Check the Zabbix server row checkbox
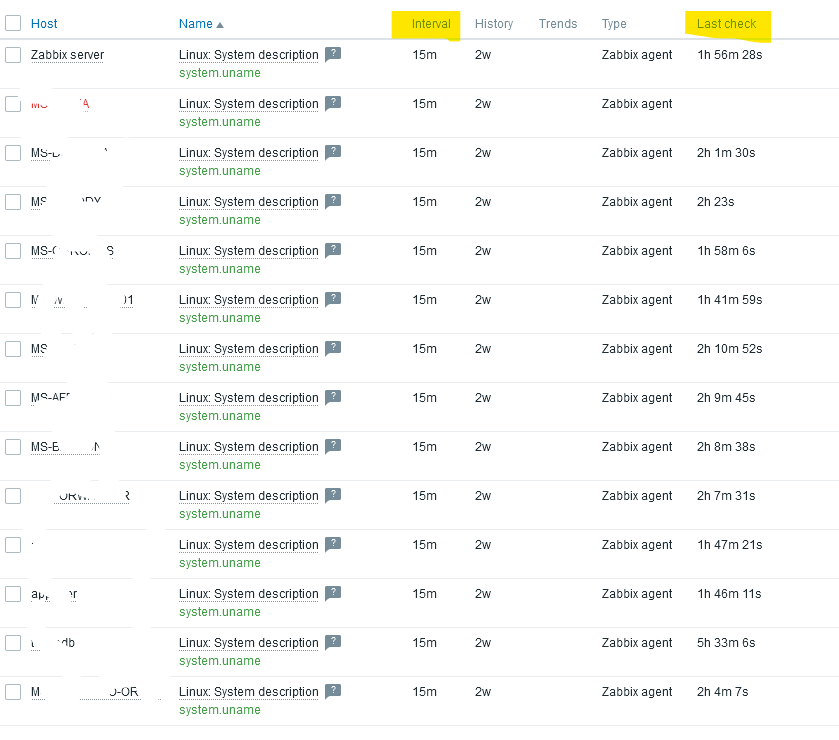 pyautogui.click(x=13, y=55)
